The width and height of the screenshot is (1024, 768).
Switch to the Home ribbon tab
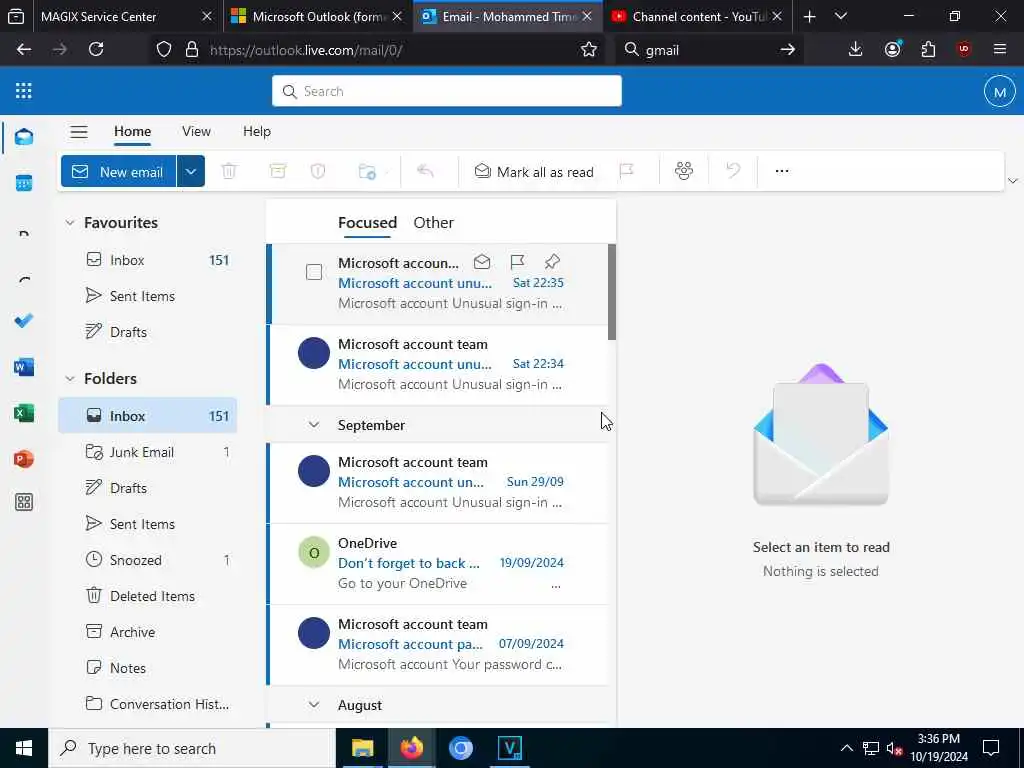(133, 132)
